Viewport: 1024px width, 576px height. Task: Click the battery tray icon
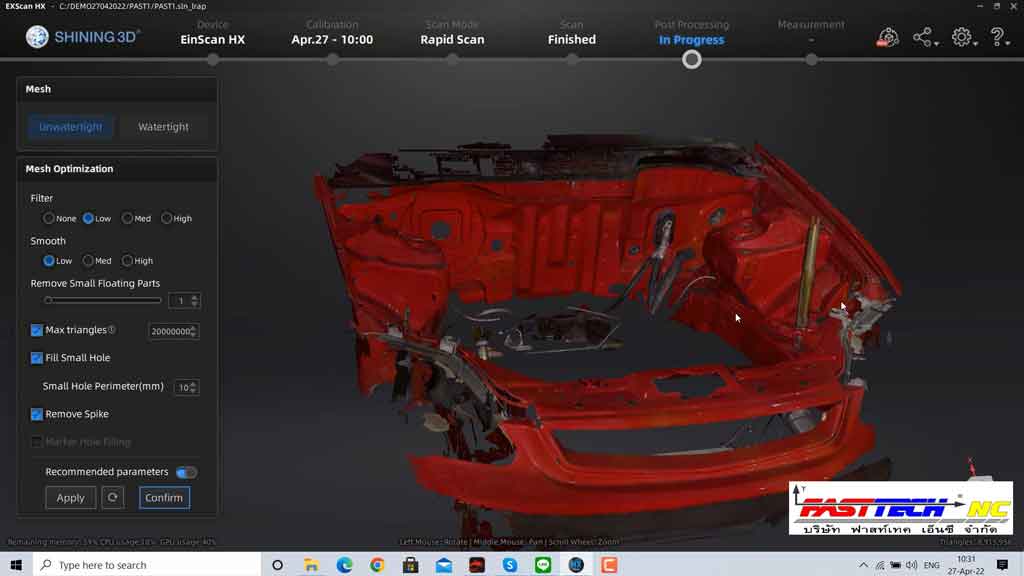click(895, 565)
